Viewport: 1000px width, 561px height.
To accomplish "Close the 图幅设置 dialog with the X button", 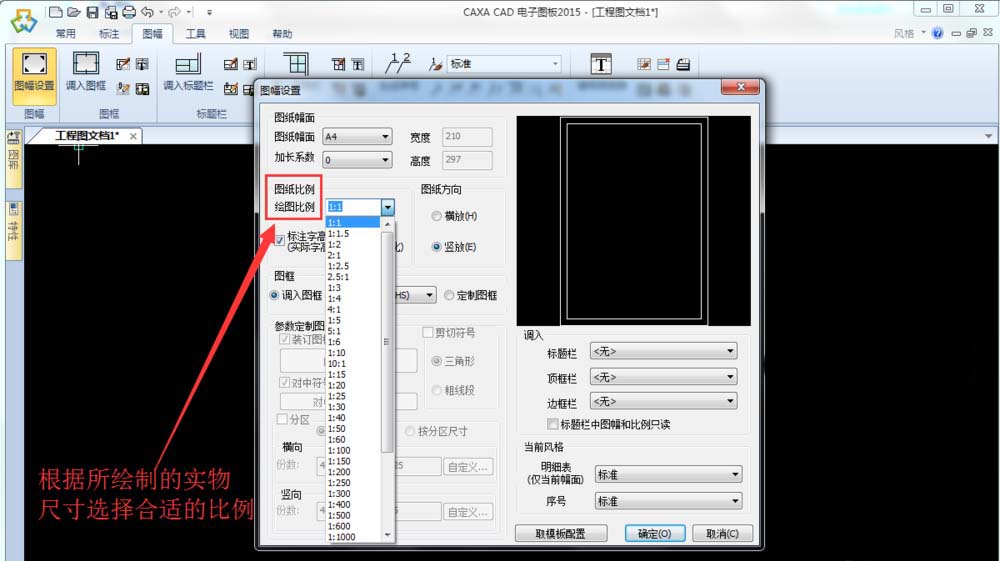I will 740,87.
